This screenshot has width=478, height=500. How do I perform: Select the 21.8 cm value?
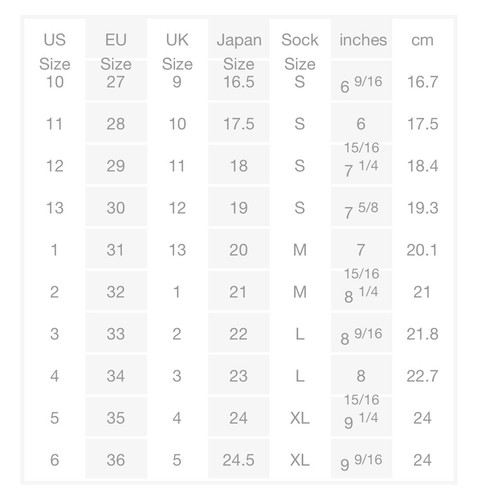(x=422, y=334)
